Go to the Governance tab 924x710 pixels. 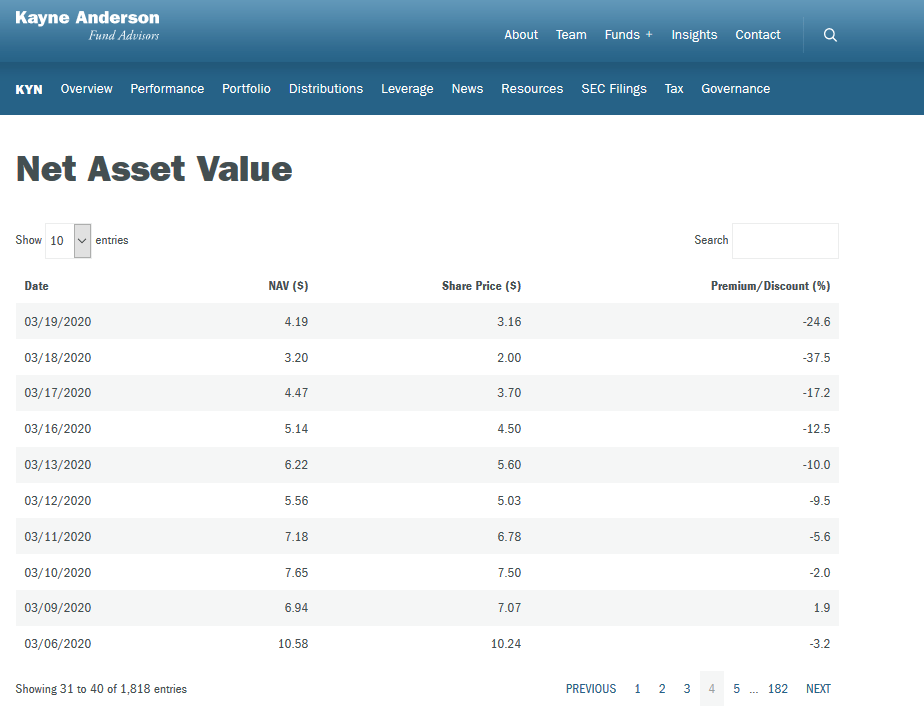coord(735,89)
